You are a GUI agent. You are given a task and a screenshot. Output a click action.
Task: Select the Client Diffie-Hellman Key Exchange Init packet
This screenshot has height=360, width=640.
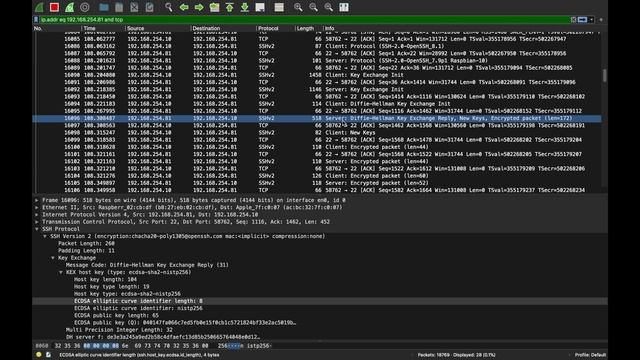316,104
